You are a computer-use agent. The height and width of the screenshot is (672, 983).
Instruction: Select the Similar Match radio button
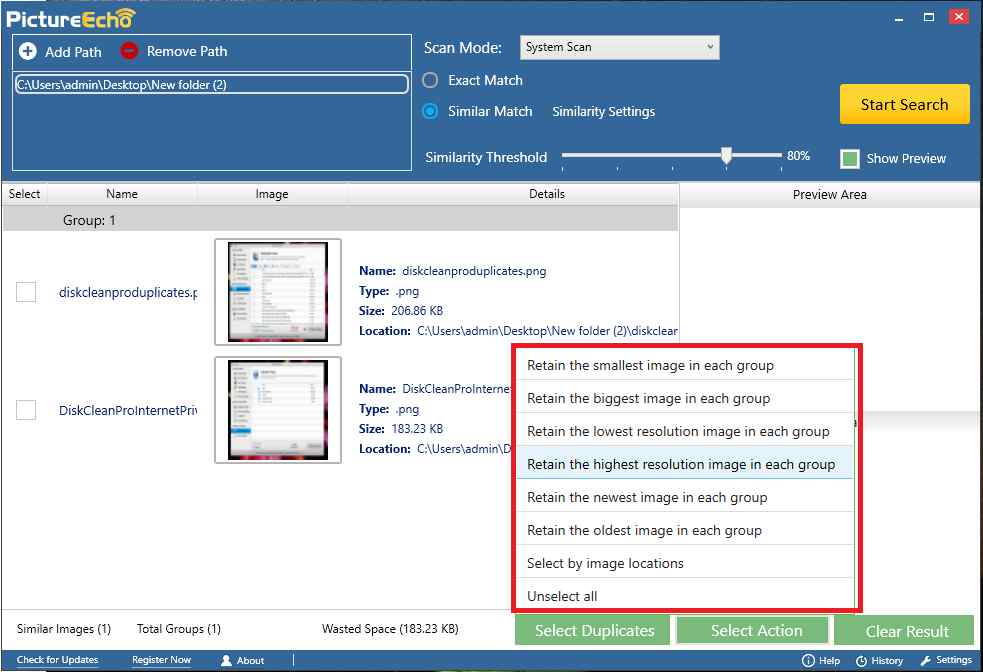(x=430, y=111)
